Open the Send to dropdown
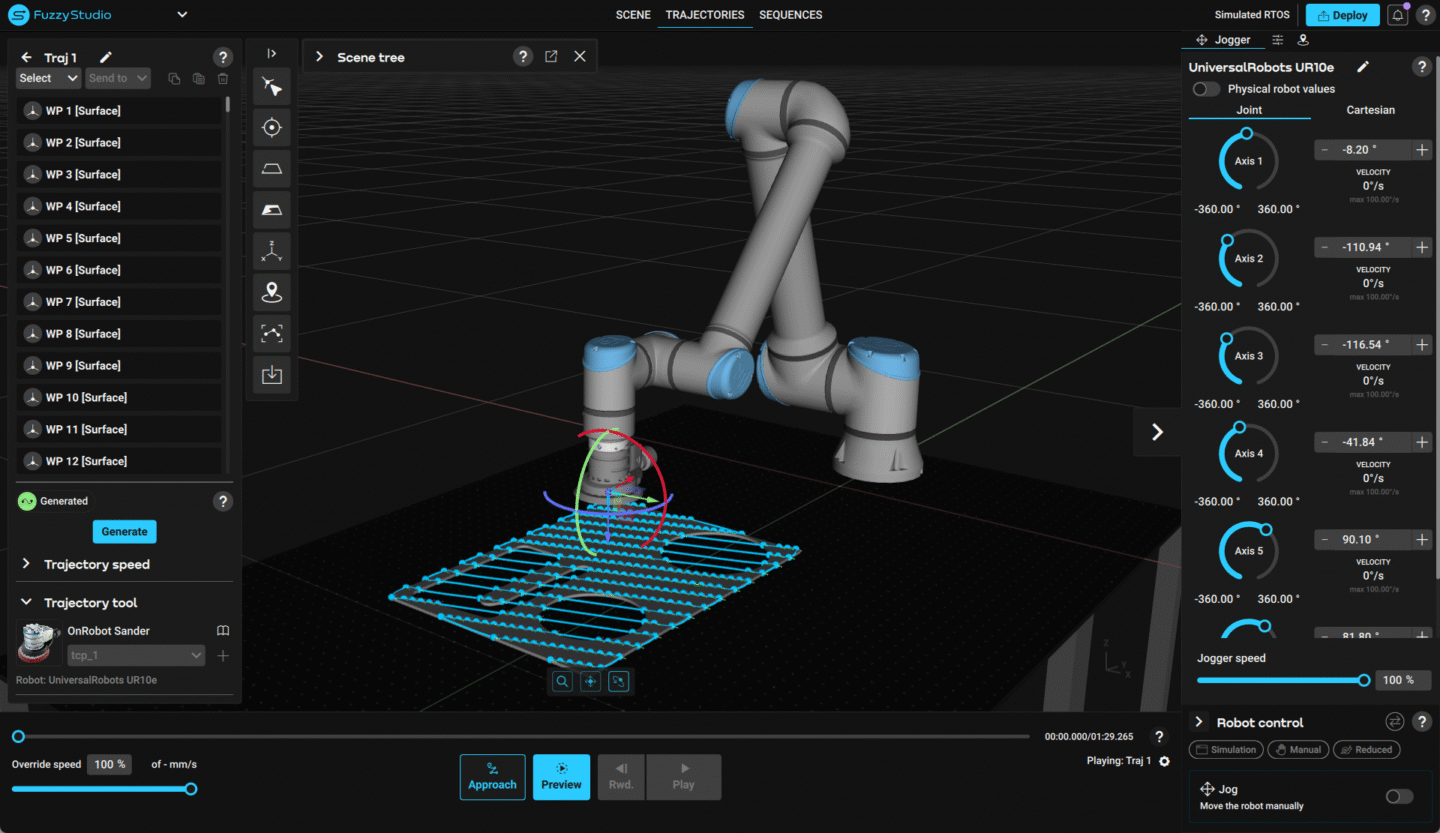The width and height of the screenshot is (1440, 833). 117,77
